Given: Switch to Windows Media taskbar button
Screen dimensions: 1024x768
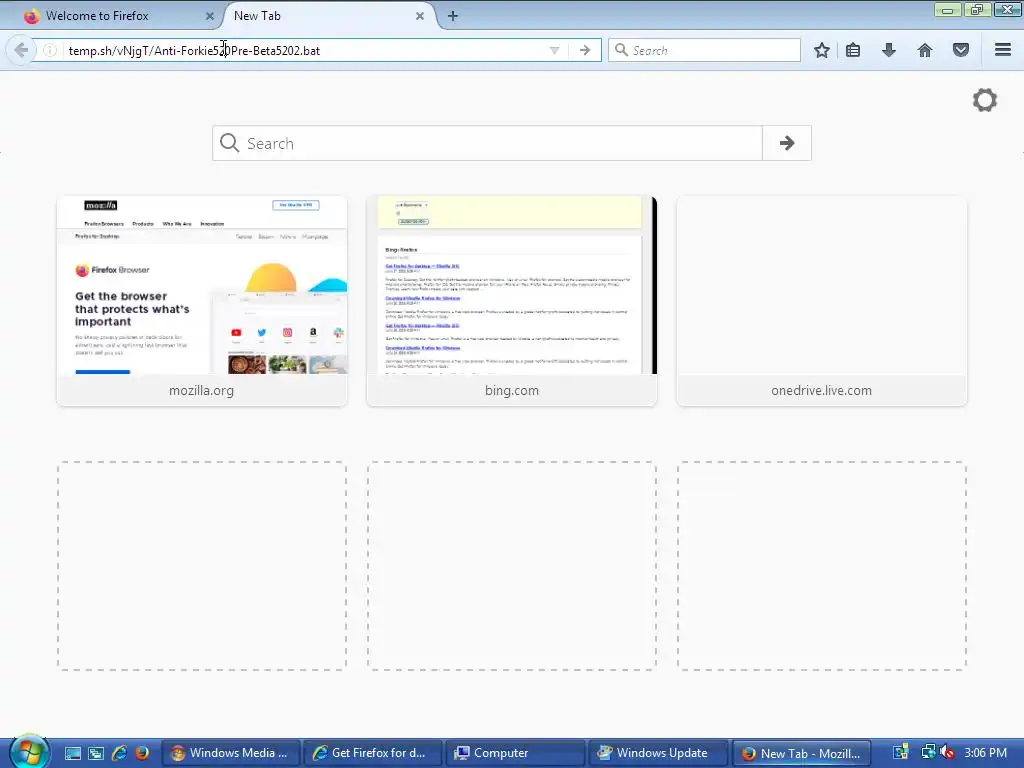Looking at the screenshot, I should tap(231, 753).
